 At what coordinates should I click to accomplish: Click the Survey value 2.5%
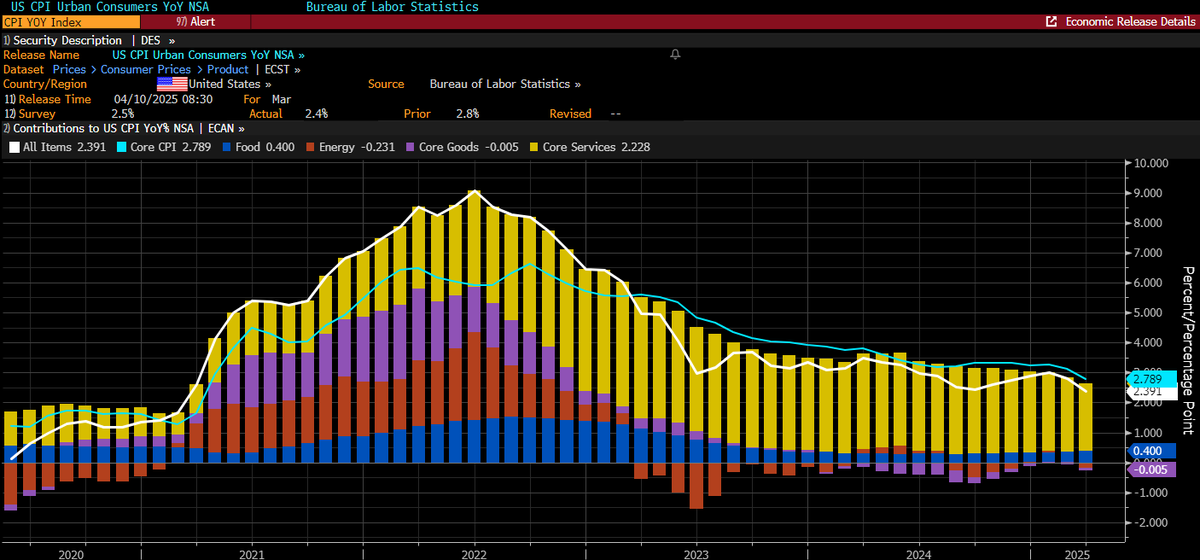(x=123, y=114)
